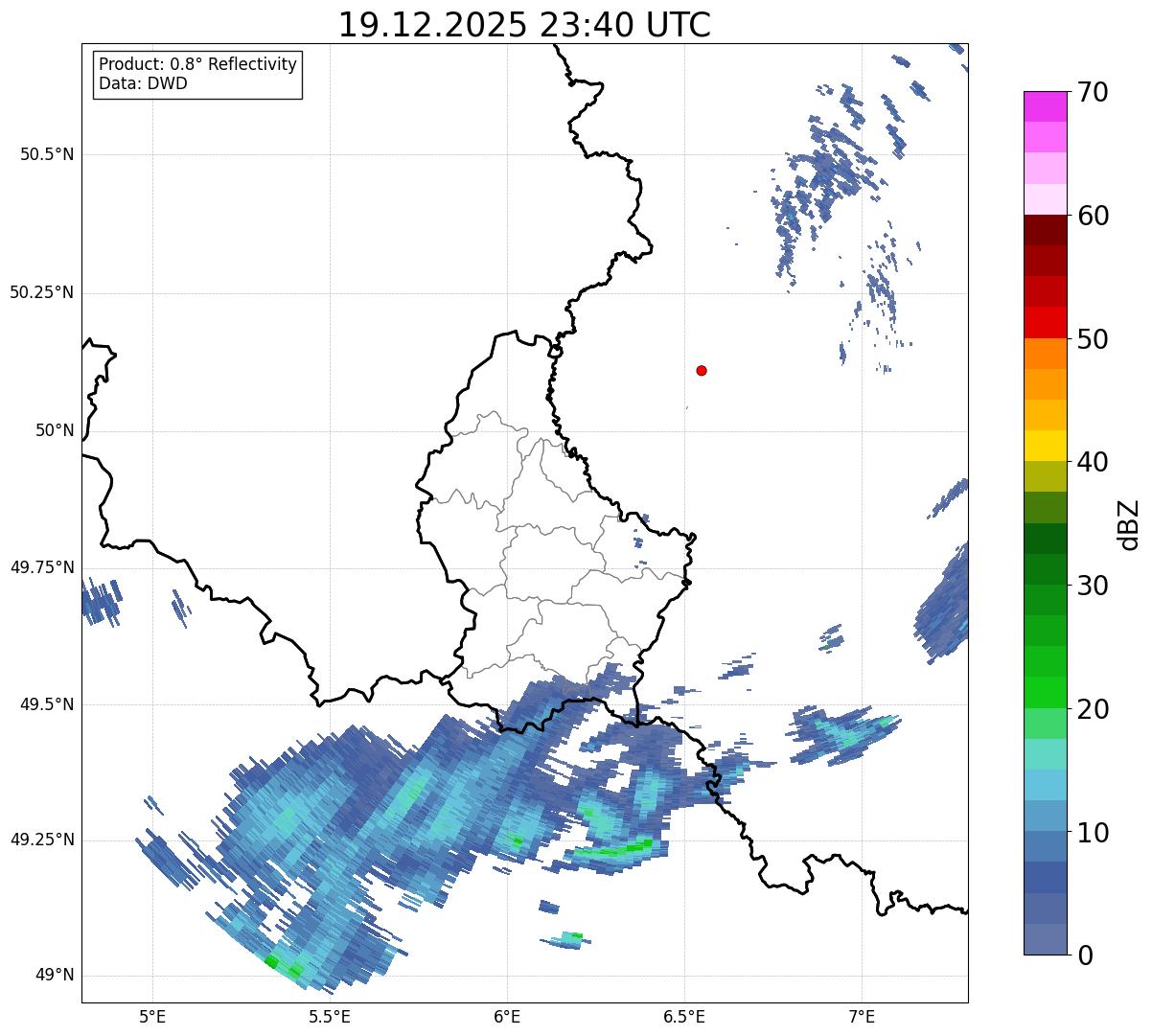Click the title "19.12.2025 23:40 UTC"

(525, 24)
